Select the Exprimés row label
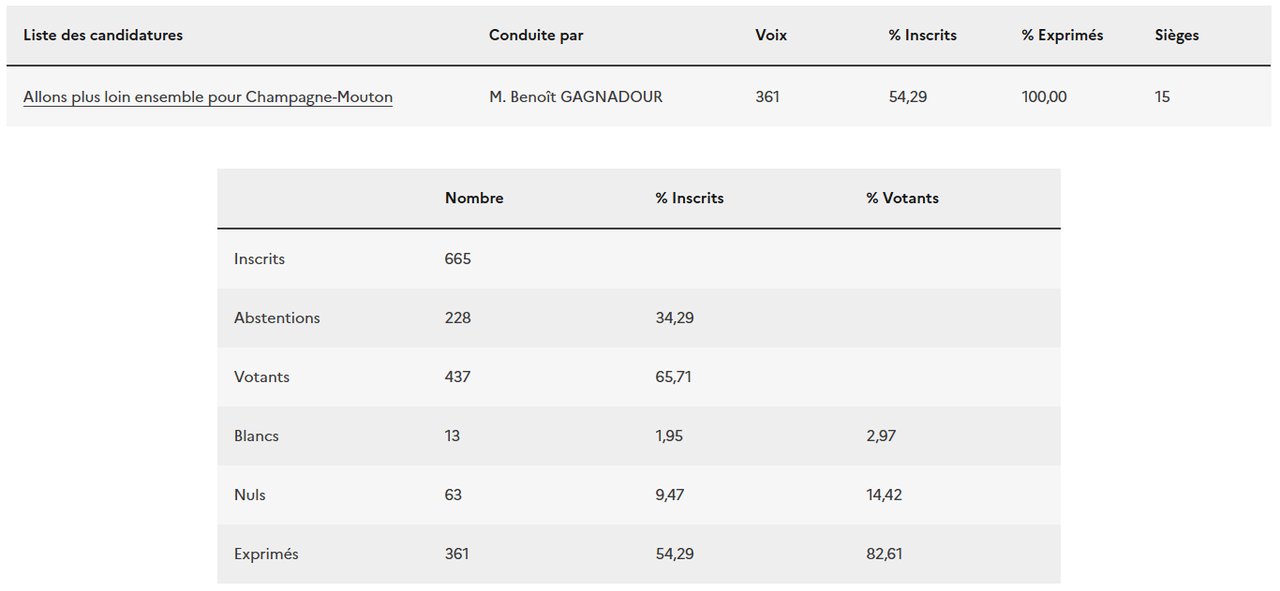This screenshot has height=591, width=1280. pyautogui.click(x=266, y=554)
